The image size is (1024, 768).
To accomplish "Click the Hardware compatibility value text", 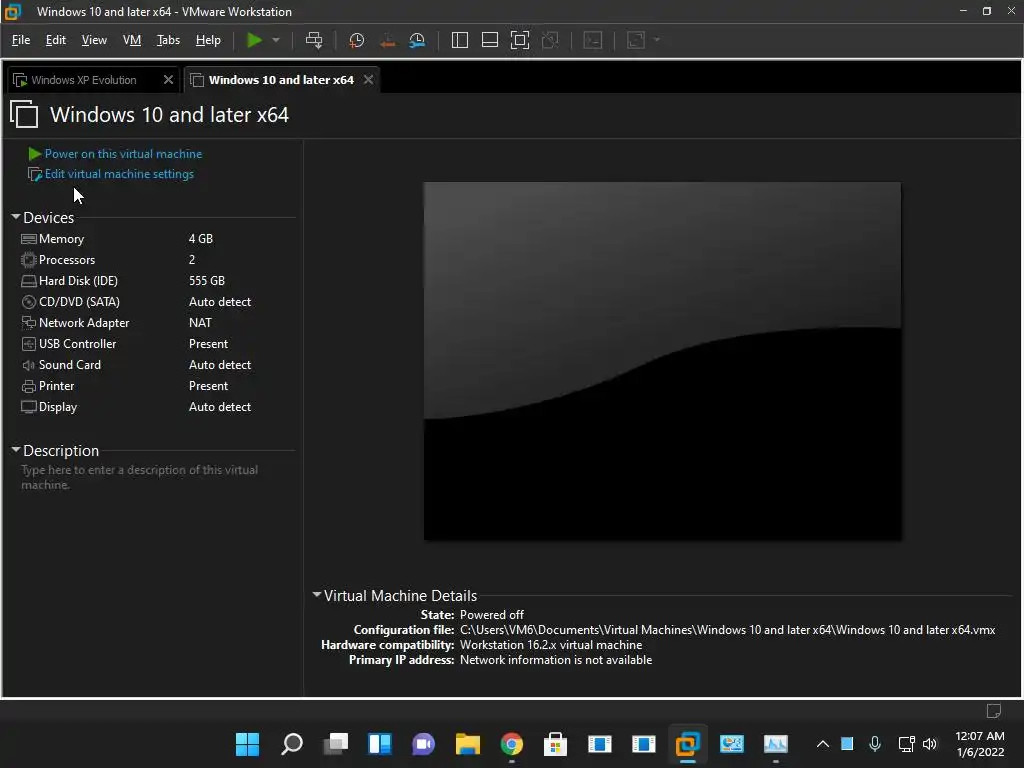I will (551, 645).
